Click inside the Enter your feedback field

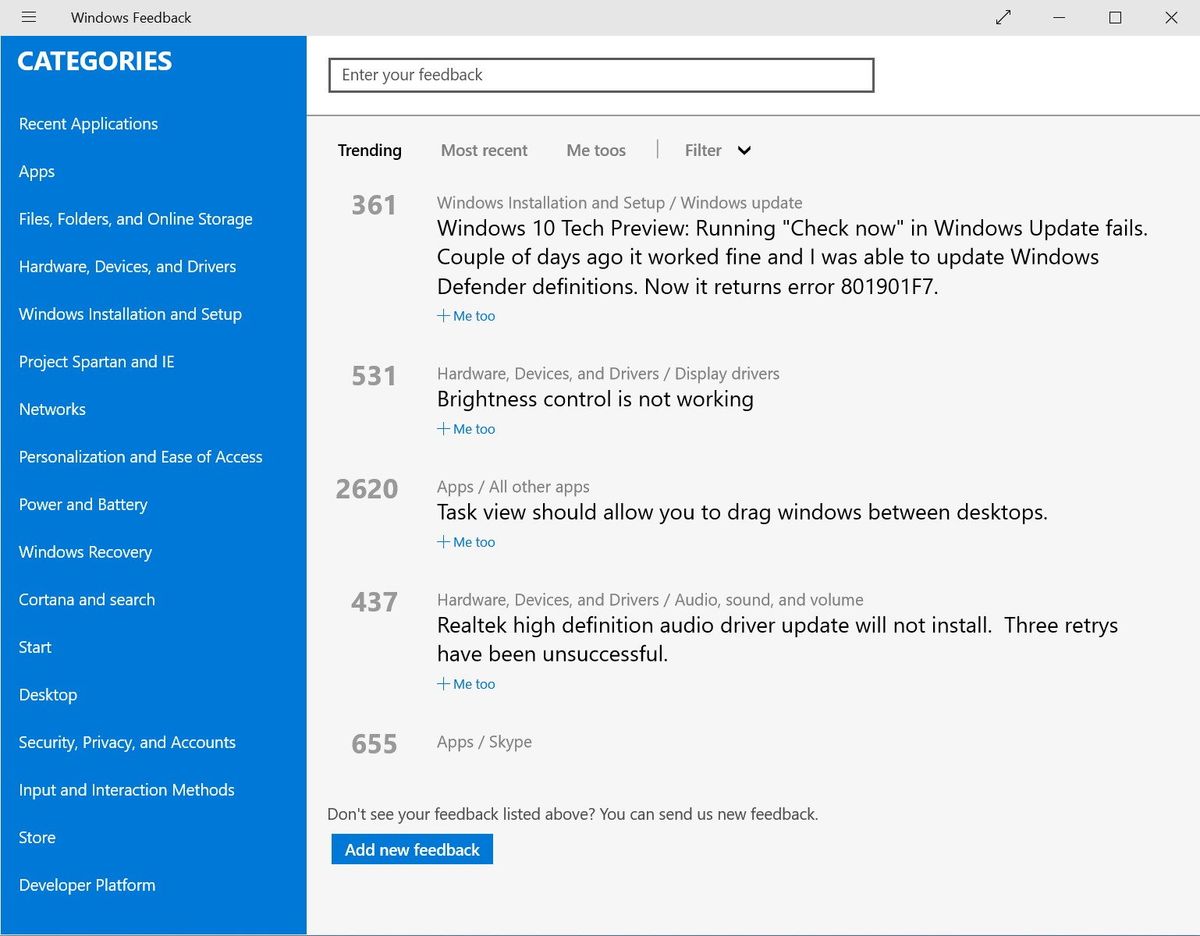coord(601,75)
